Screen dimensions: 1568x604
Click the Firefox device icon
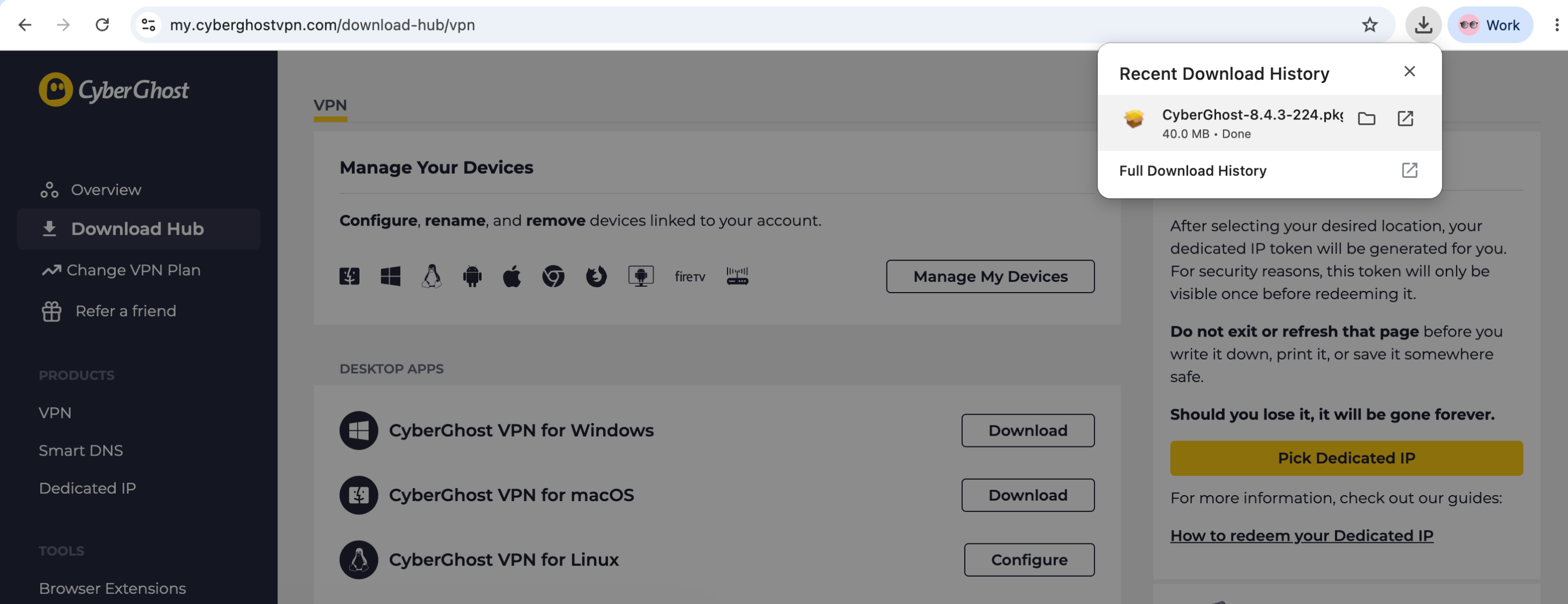[596, 277]
